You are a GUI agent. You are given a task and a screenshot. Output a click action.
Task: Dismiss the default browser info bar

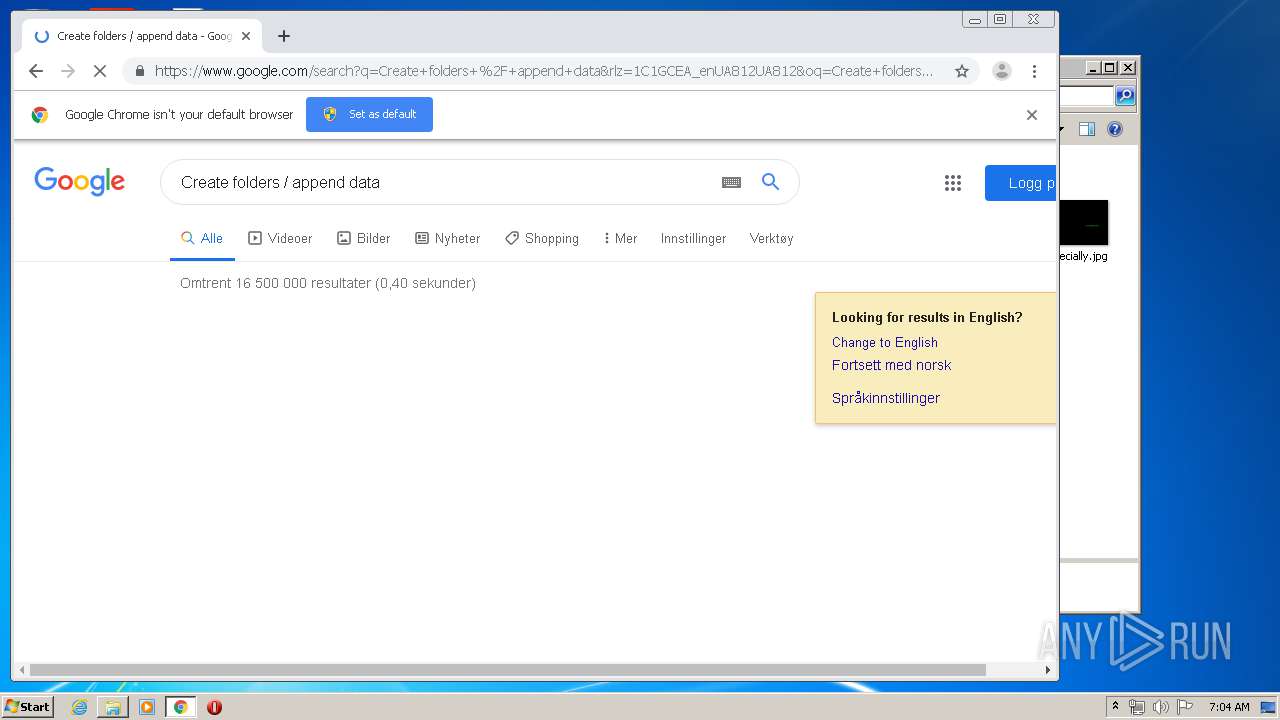tap(1032, 115)
